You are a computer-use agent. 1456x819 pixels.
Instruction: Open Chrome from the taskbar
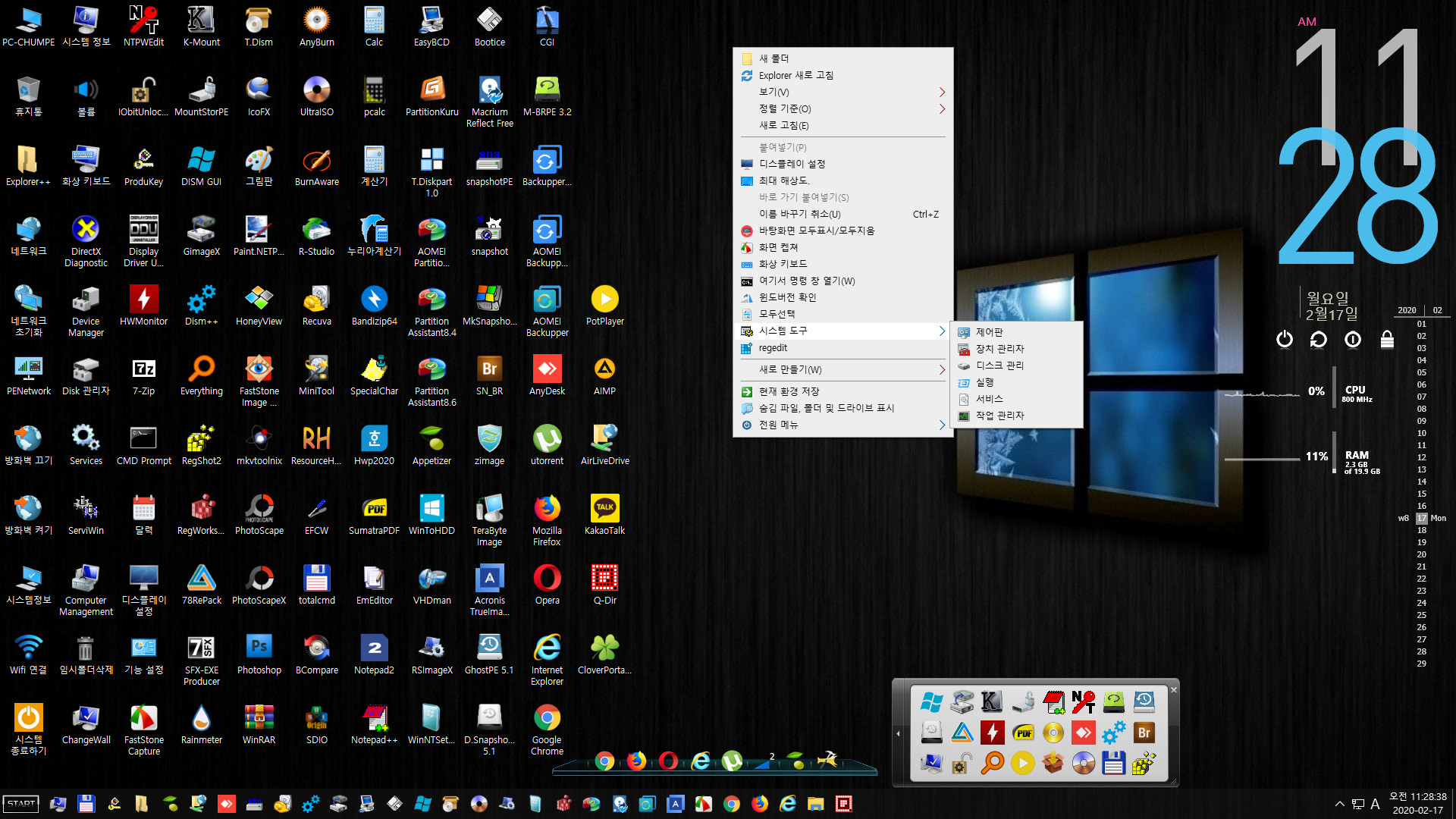[732, 804]
